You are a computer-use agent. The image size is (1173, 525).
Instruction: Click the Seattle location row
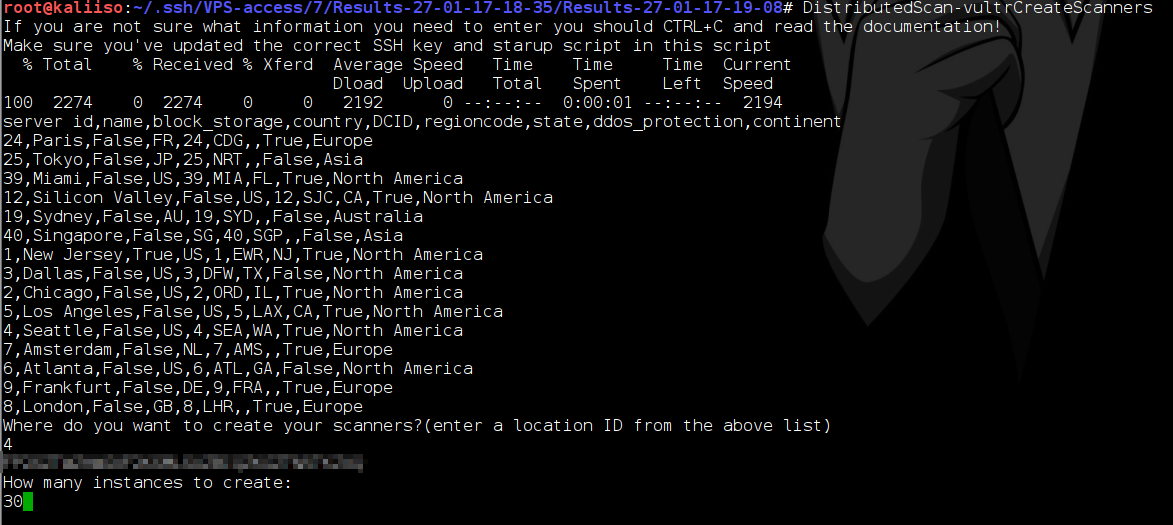coord(233,331)
